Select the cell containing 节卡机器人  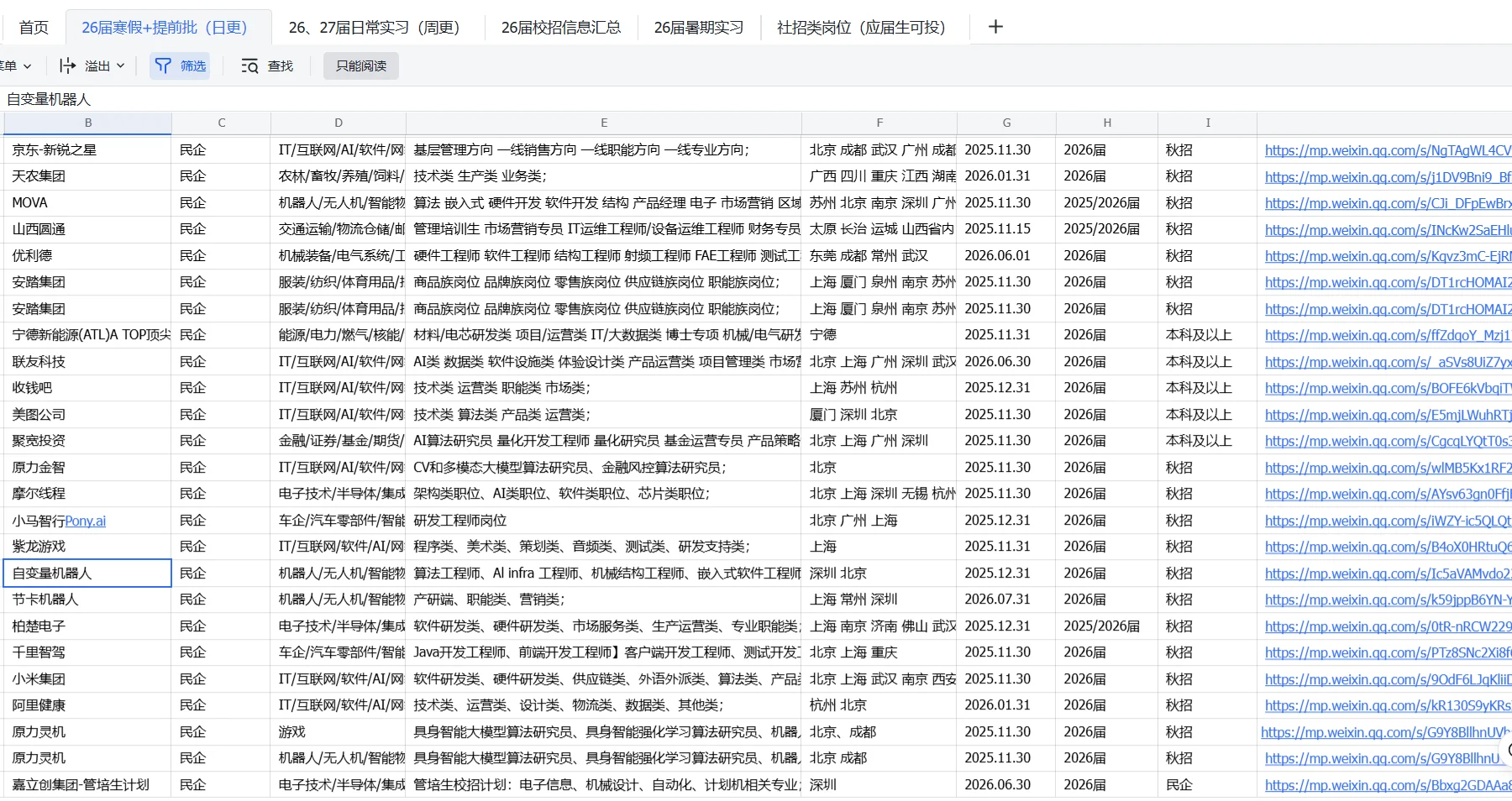click(87, 599)
